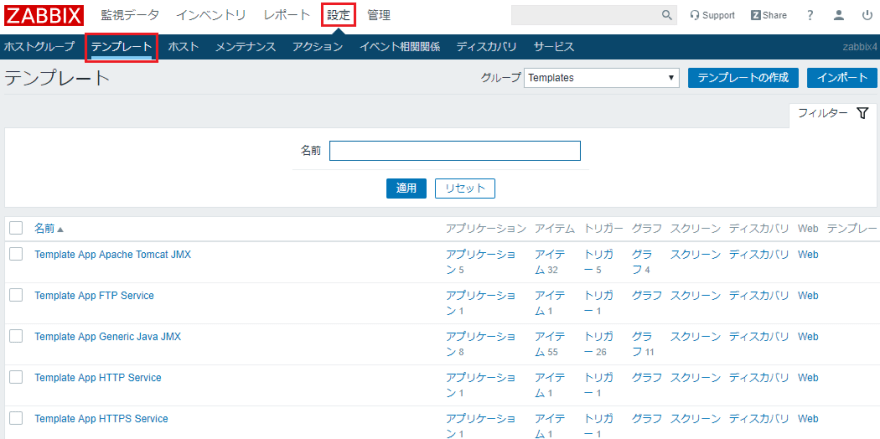The width and height of the screenshot is (880, 439).
Task: Open スクリーン for Apache Tomcat JMX row
Action: [695, 254]
